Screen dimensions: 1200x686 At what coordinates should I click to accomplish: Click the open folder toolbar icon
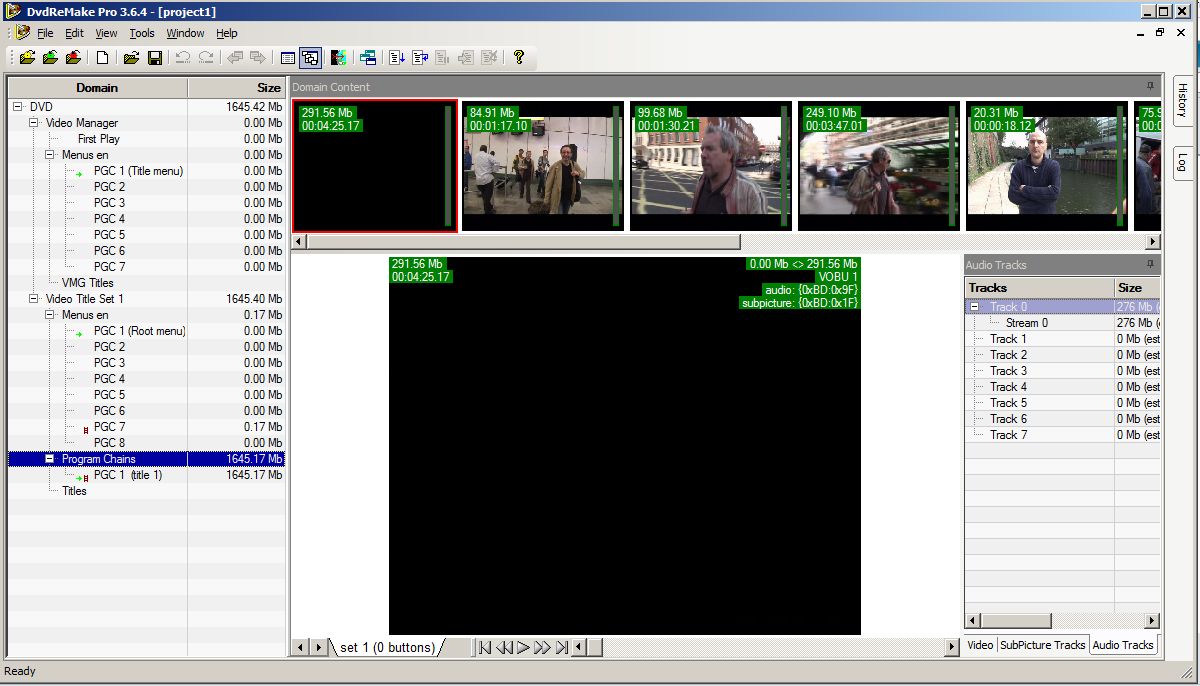pos(131,58)
